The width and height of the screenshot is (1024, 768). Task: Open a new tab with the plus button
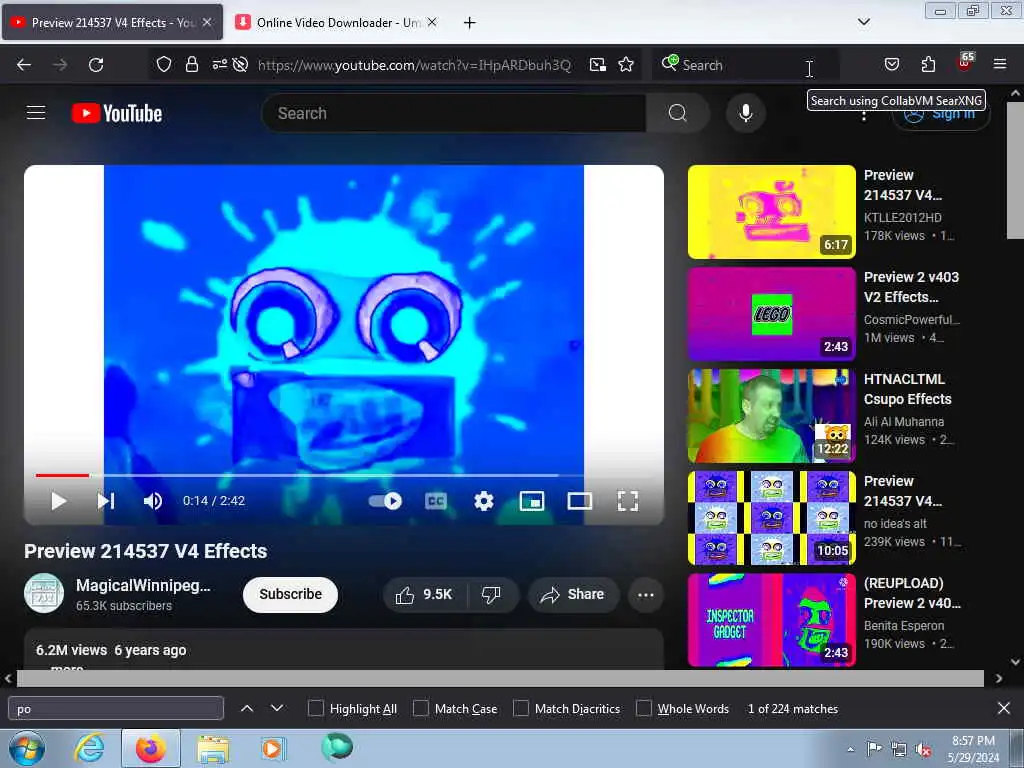point(469,23)
